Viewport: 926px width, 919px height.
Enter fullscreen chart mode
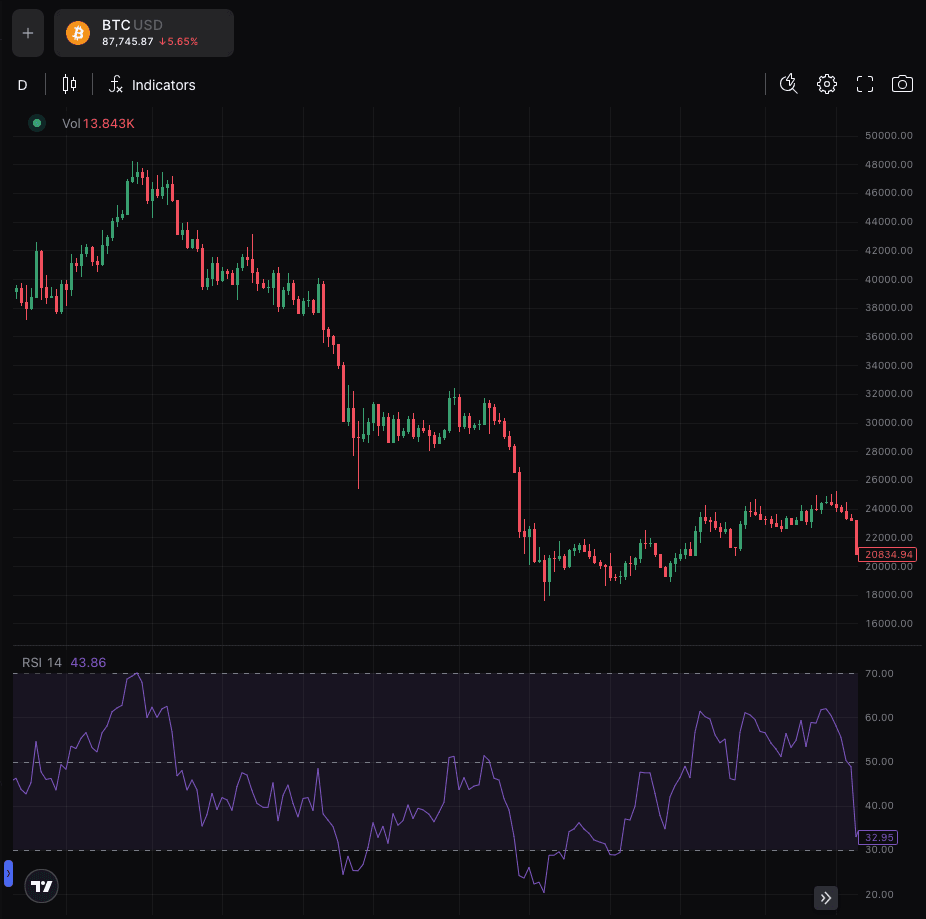[x=865, y=84]
